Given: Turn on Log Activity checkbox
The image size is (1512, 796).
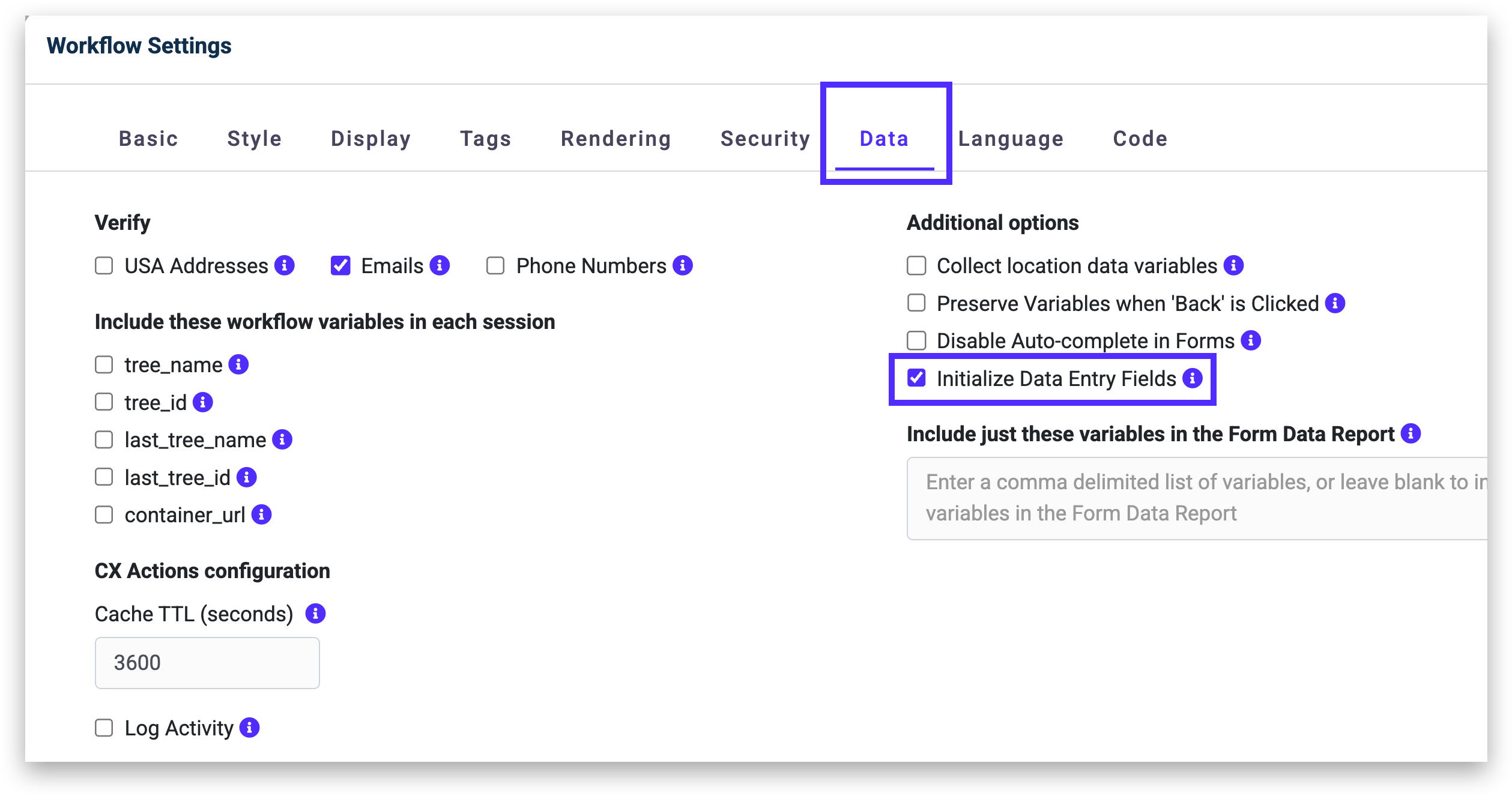Looking at the screenshot, I should pos(104,728).
